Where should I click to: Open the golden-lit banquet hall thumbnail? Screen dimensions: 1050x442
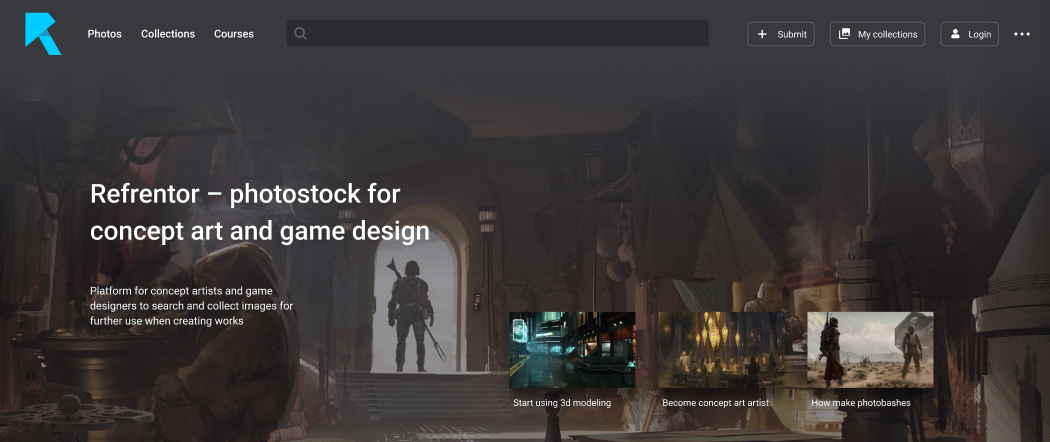(x=720, y=349)
